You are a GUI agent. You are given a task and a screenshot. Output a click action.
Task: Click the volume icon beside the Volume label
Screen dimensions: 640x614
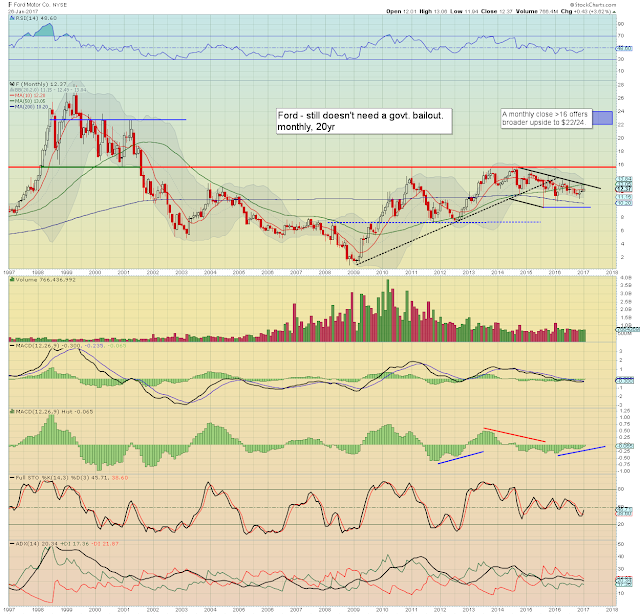coord(12,280)
